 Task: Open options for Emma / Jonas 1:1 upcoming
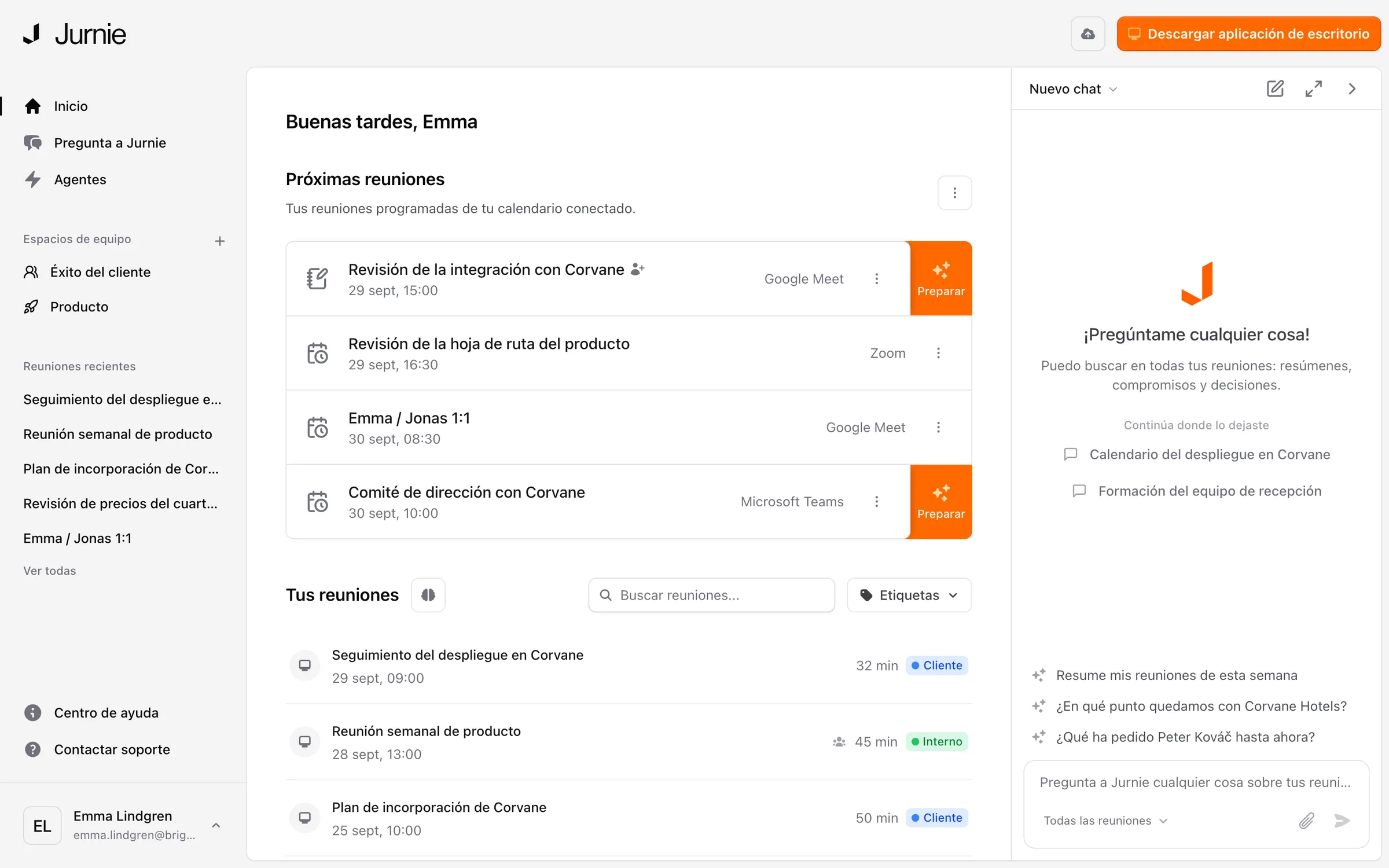coord(938,427)
